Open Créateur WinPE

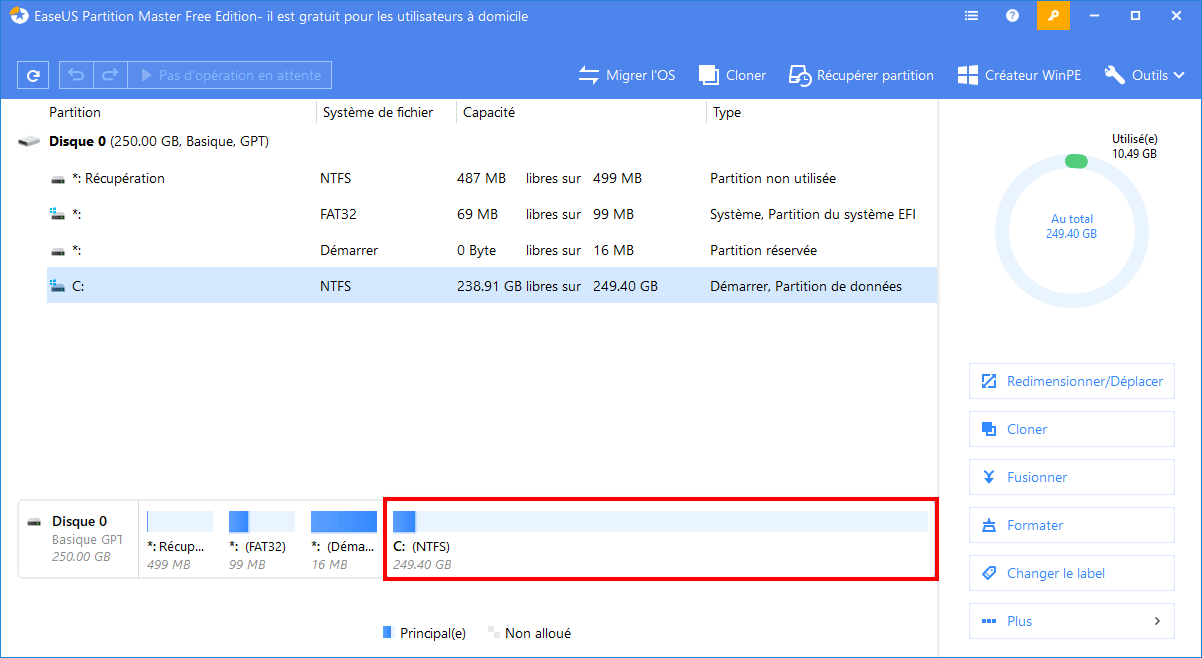pos(1019,75)
